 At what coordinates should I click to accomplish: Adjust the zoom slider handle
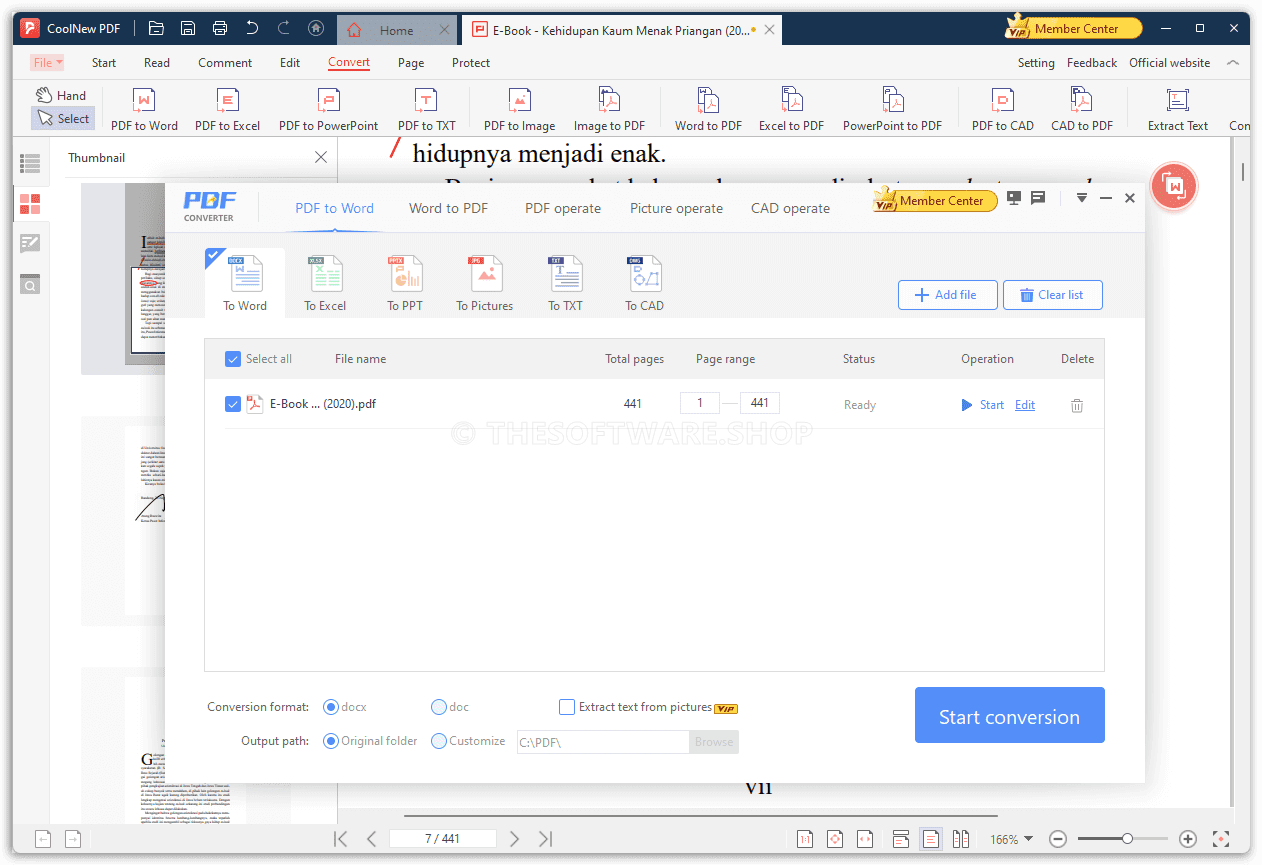[1127, 839]
